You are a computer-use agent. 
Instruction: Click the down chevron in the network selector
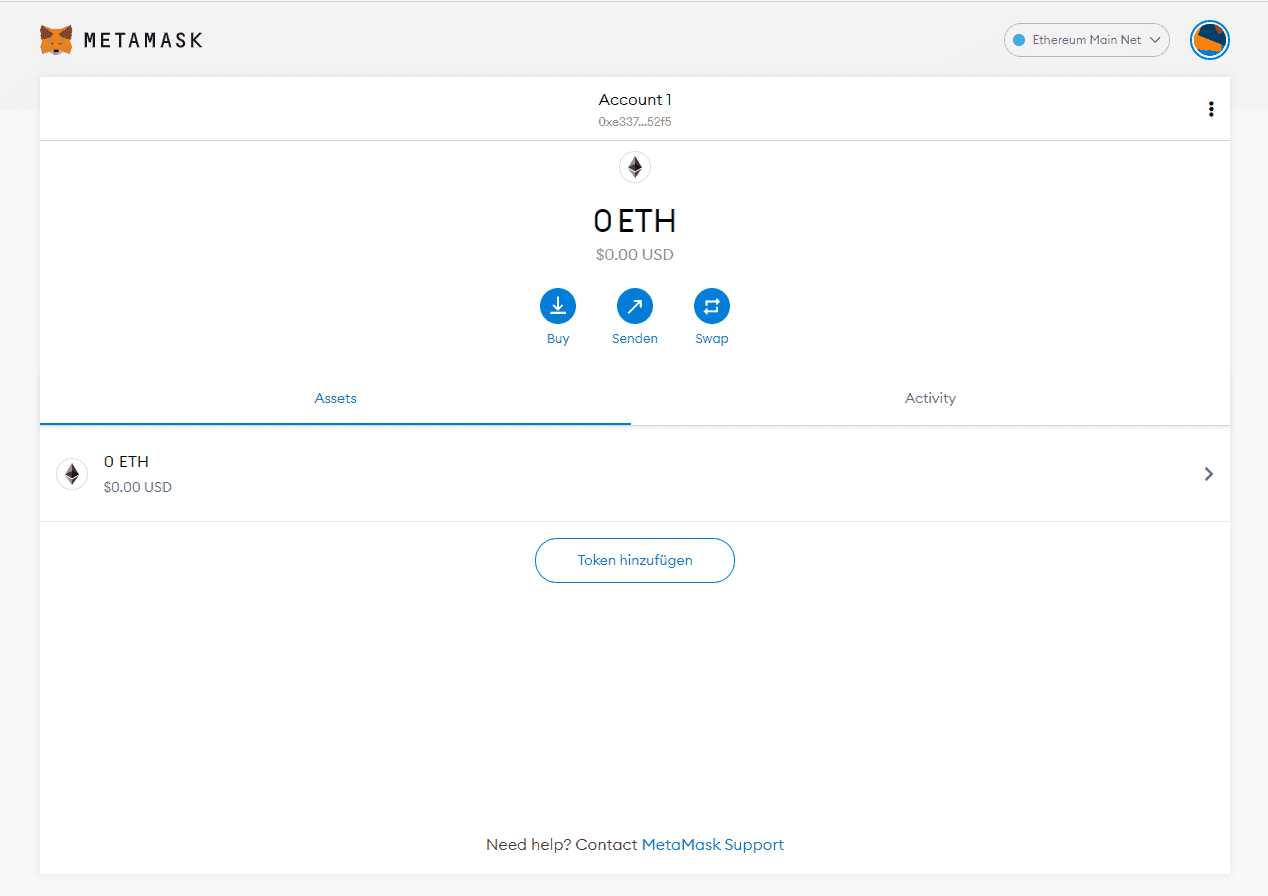pyautogui.click(x=1154, y=40)
